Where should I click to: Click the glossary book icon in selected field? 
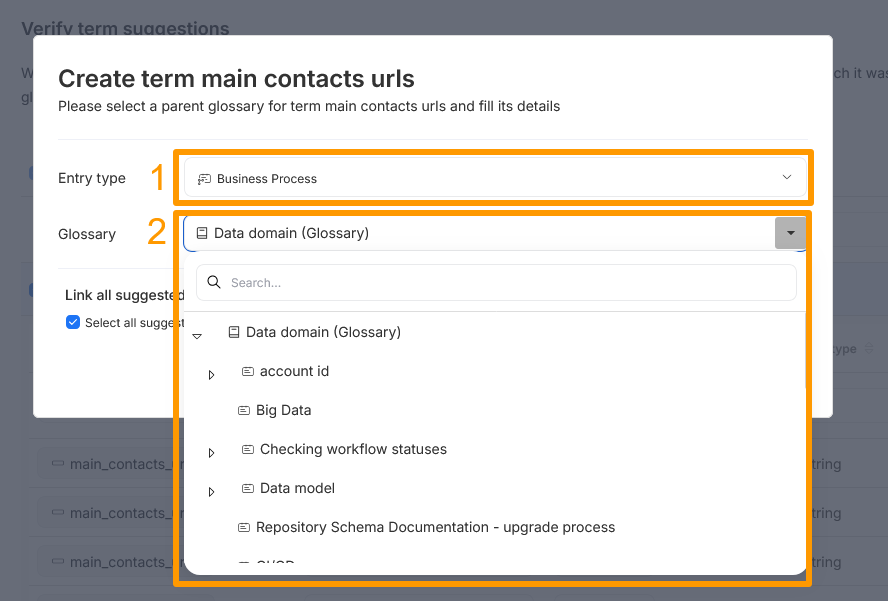click(x=202, y=233)
